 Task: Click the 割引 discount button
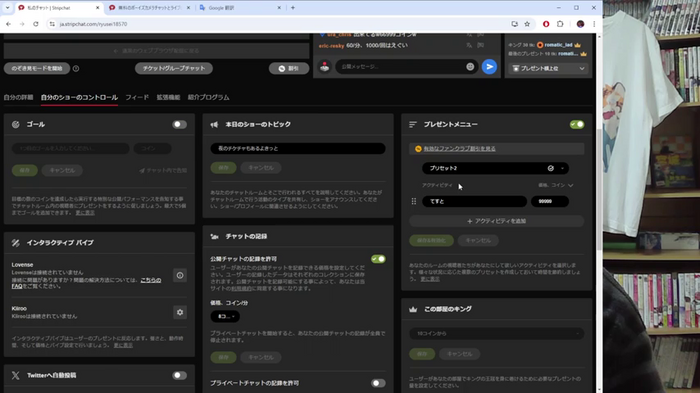pyautogui.click(x=289, y=68)
